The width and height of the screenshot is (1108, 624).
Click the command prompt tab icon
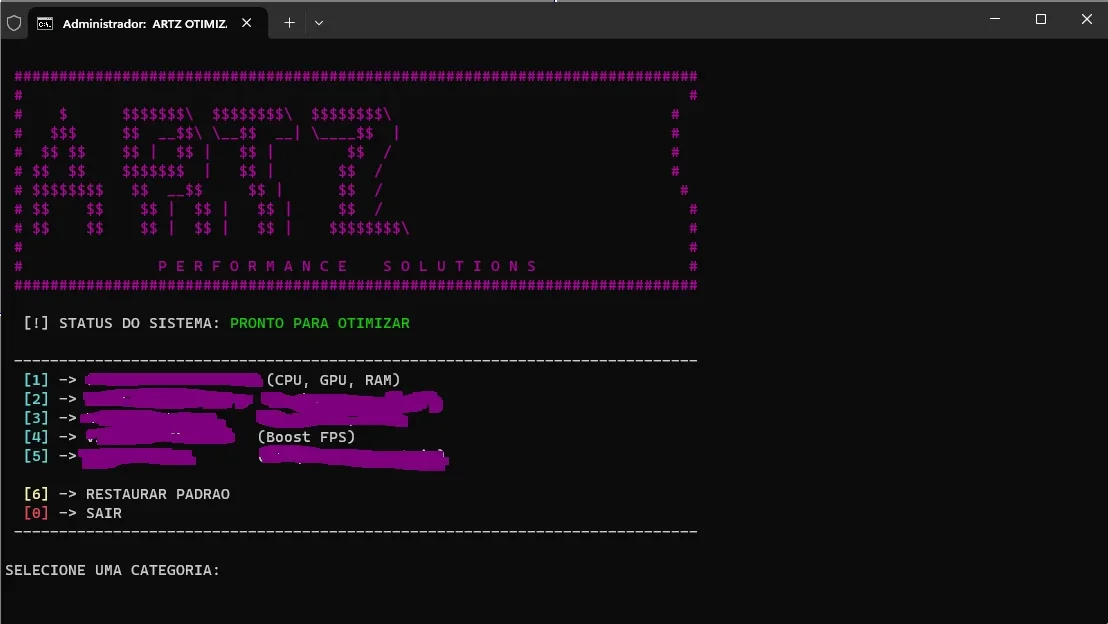point(45,23)
